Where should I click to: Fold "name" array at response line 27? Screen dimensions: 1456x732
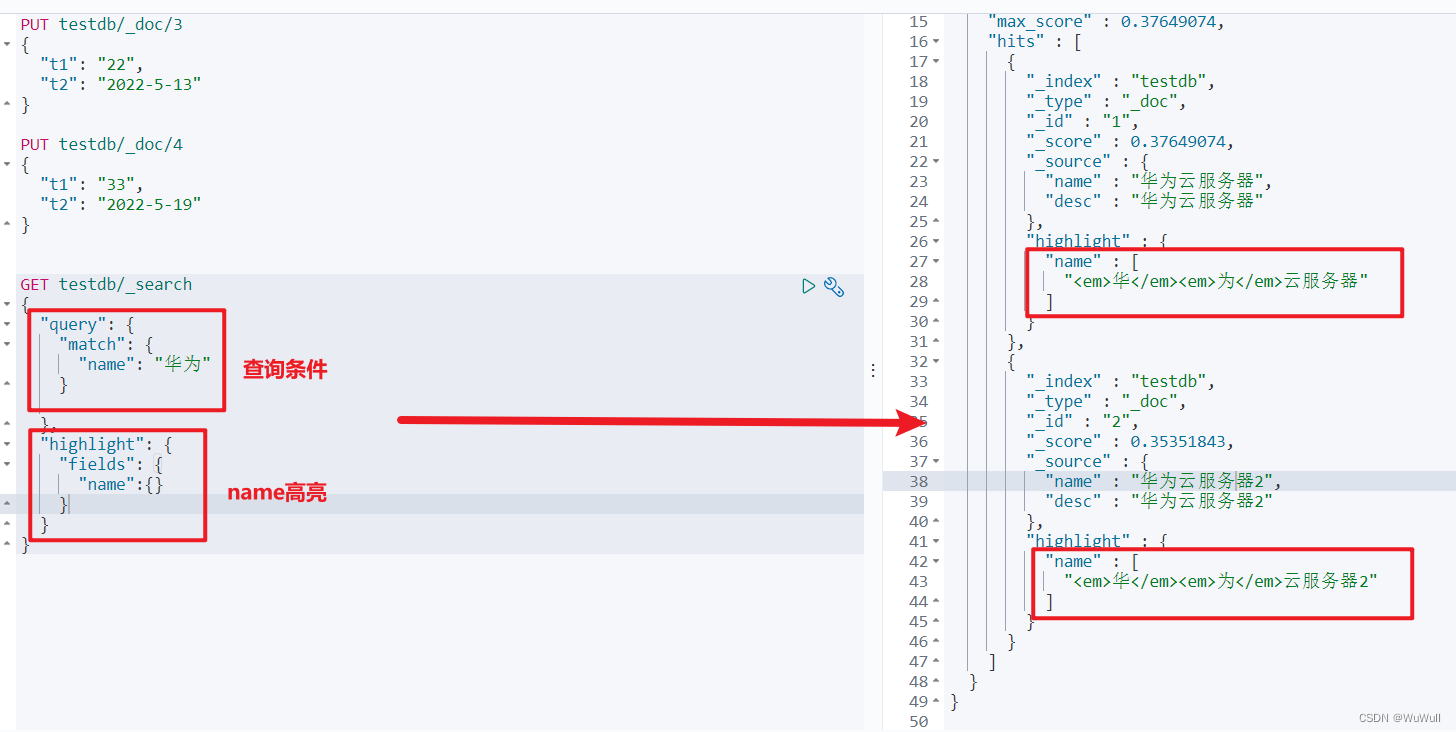coord(936,261)
